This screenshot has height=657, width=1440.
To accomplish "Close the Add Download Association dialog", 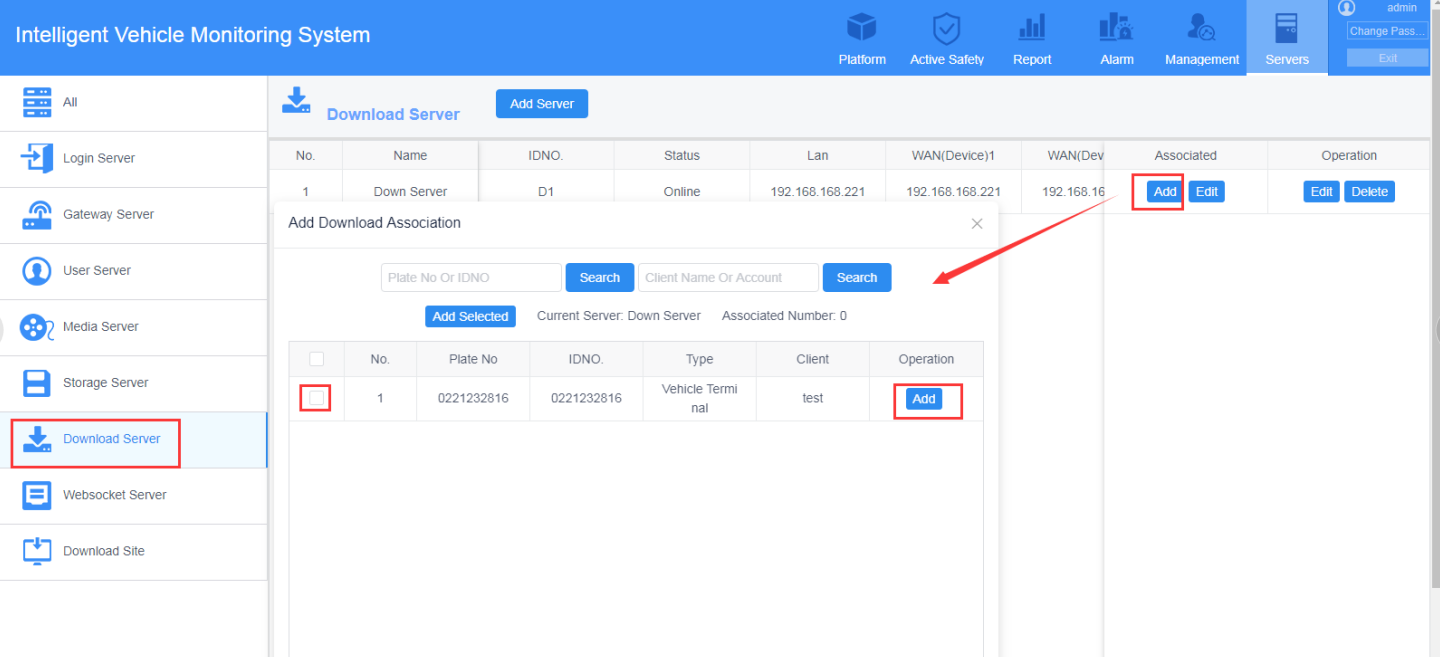I will 977,224.
